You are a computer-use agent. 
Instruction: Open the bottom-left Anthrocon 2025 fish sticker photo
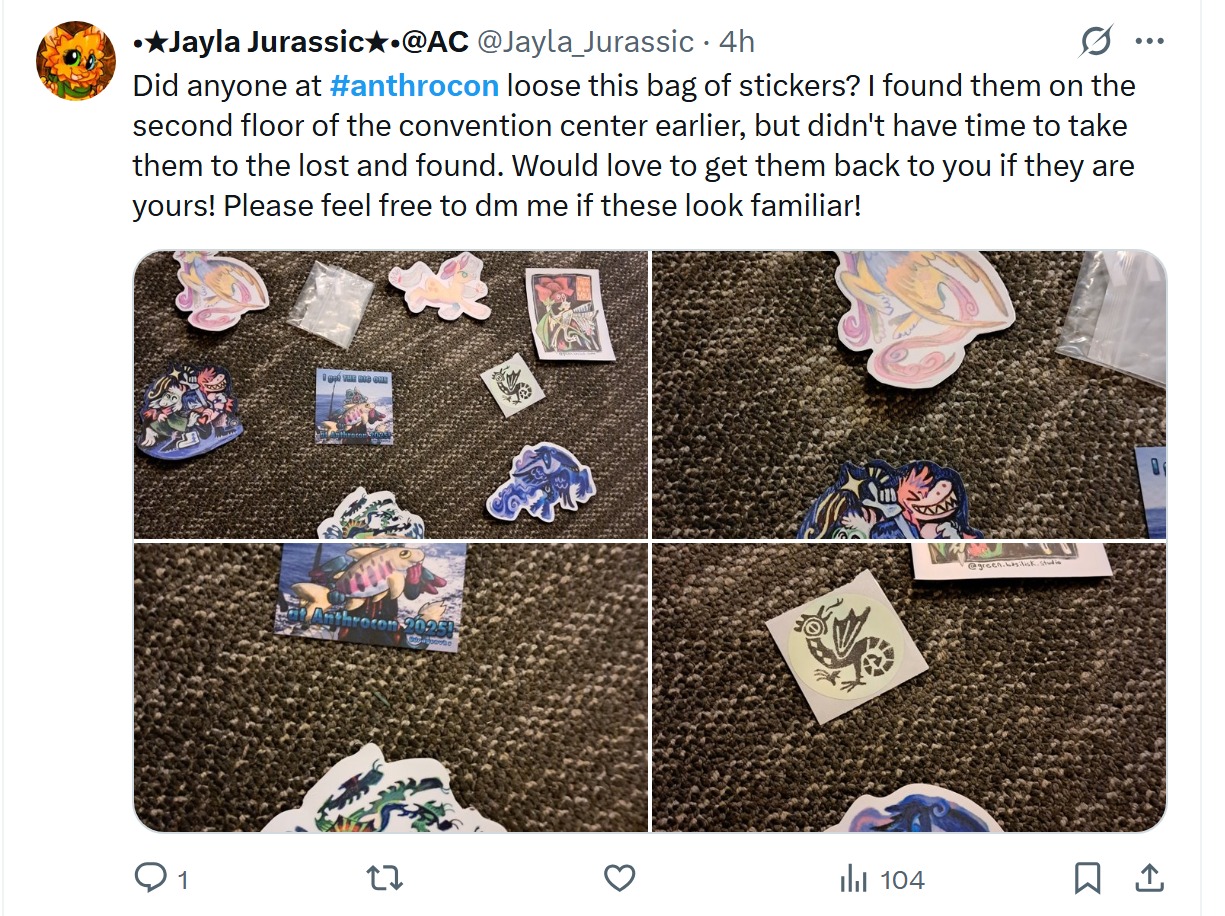[x=391, y=687]
